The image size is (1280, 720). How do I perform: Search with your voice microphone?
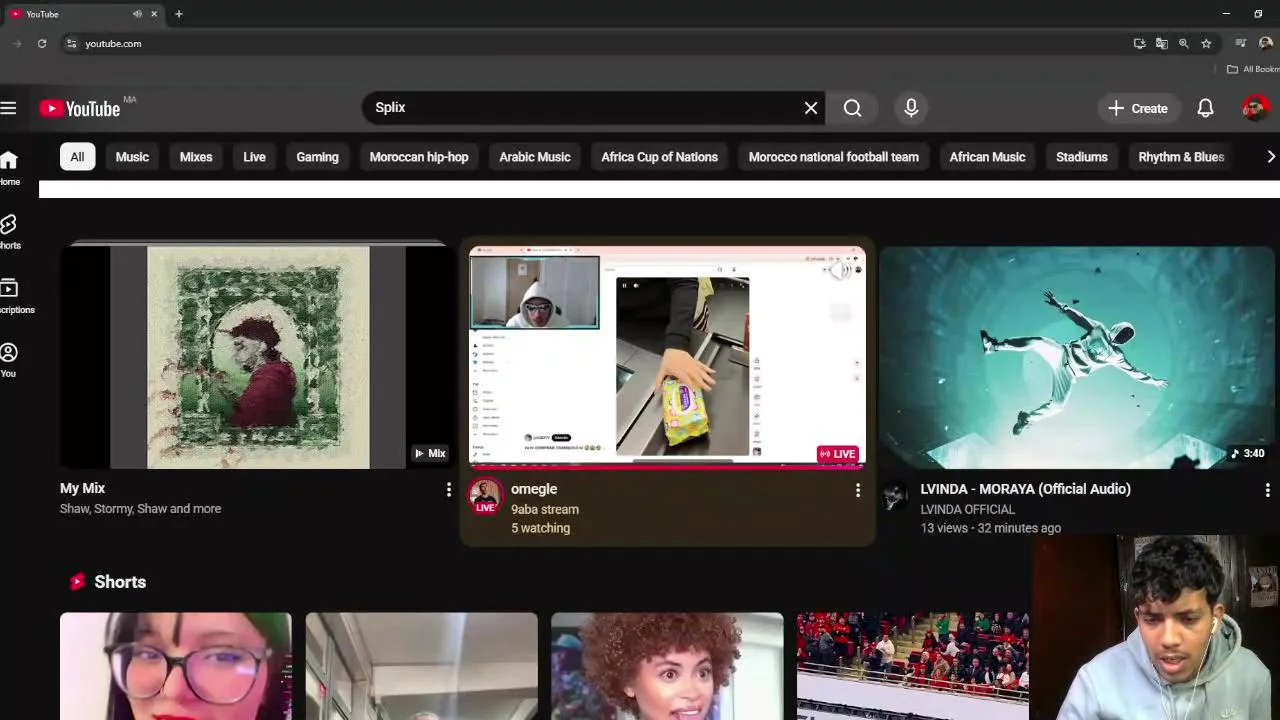tap(911, 108)
